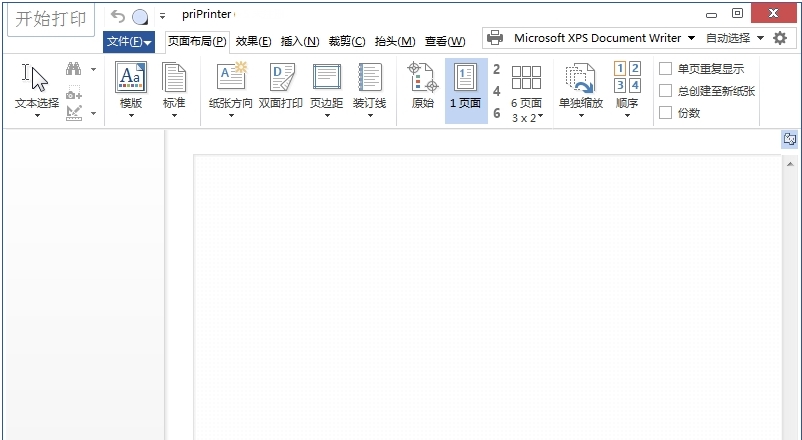Expand the 文本选择 dropdown arrow
This screenshot has width=802, height=440.
[x=37, y=116]
